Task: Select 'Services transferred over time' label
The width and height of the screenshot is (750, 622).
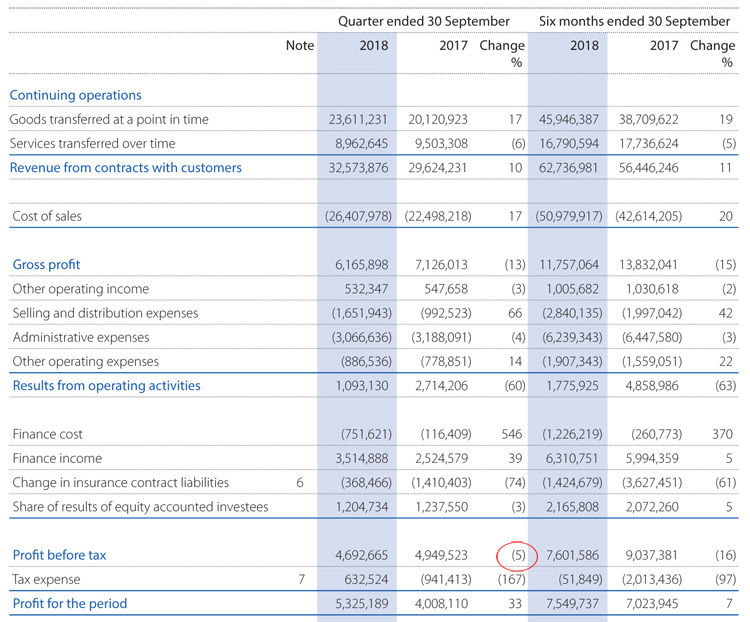Action: coord(92,144)
